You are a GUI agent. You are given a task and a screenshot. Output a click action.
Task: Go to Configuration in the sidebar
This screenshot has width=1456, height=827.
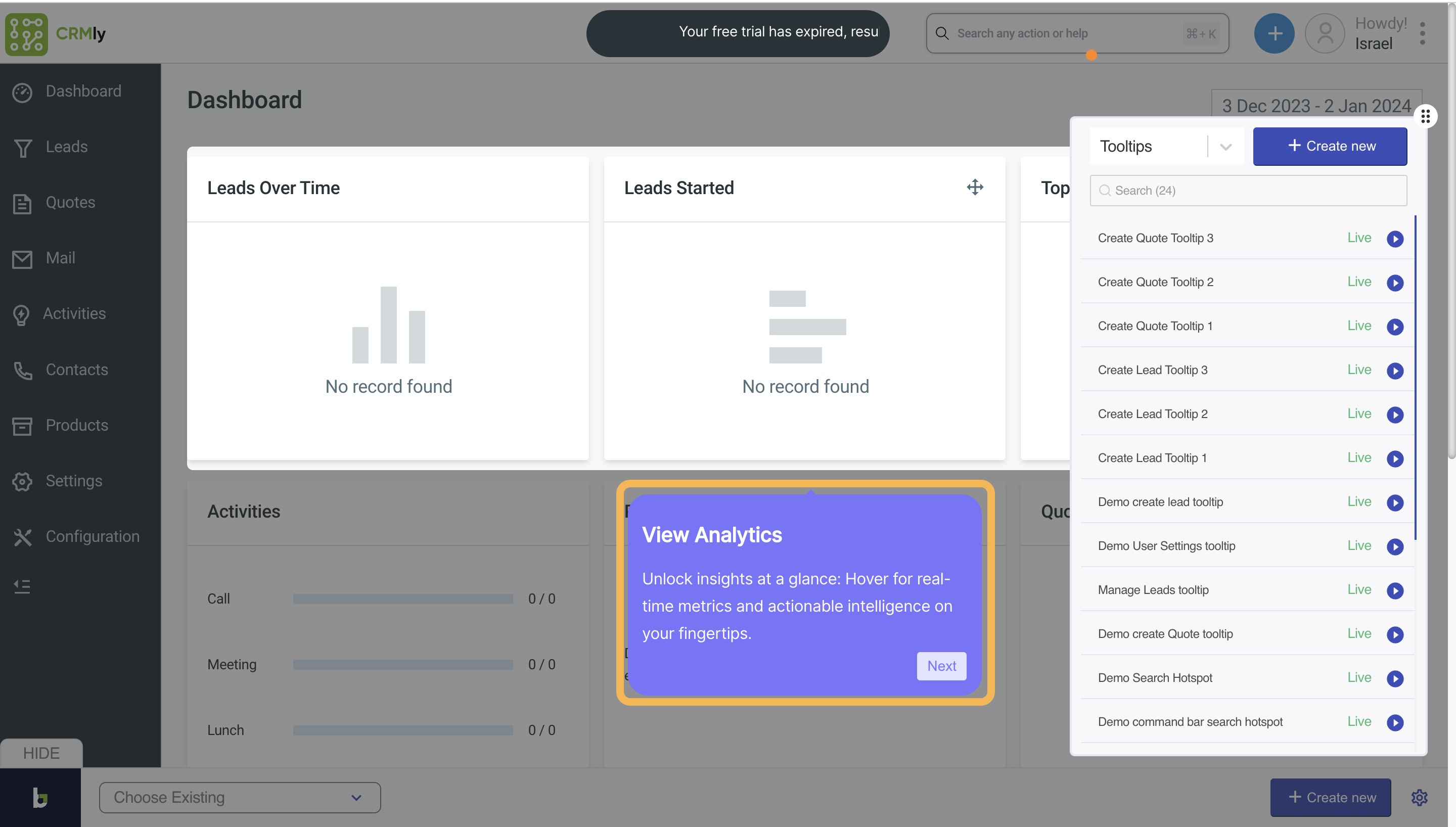(92, 536)
